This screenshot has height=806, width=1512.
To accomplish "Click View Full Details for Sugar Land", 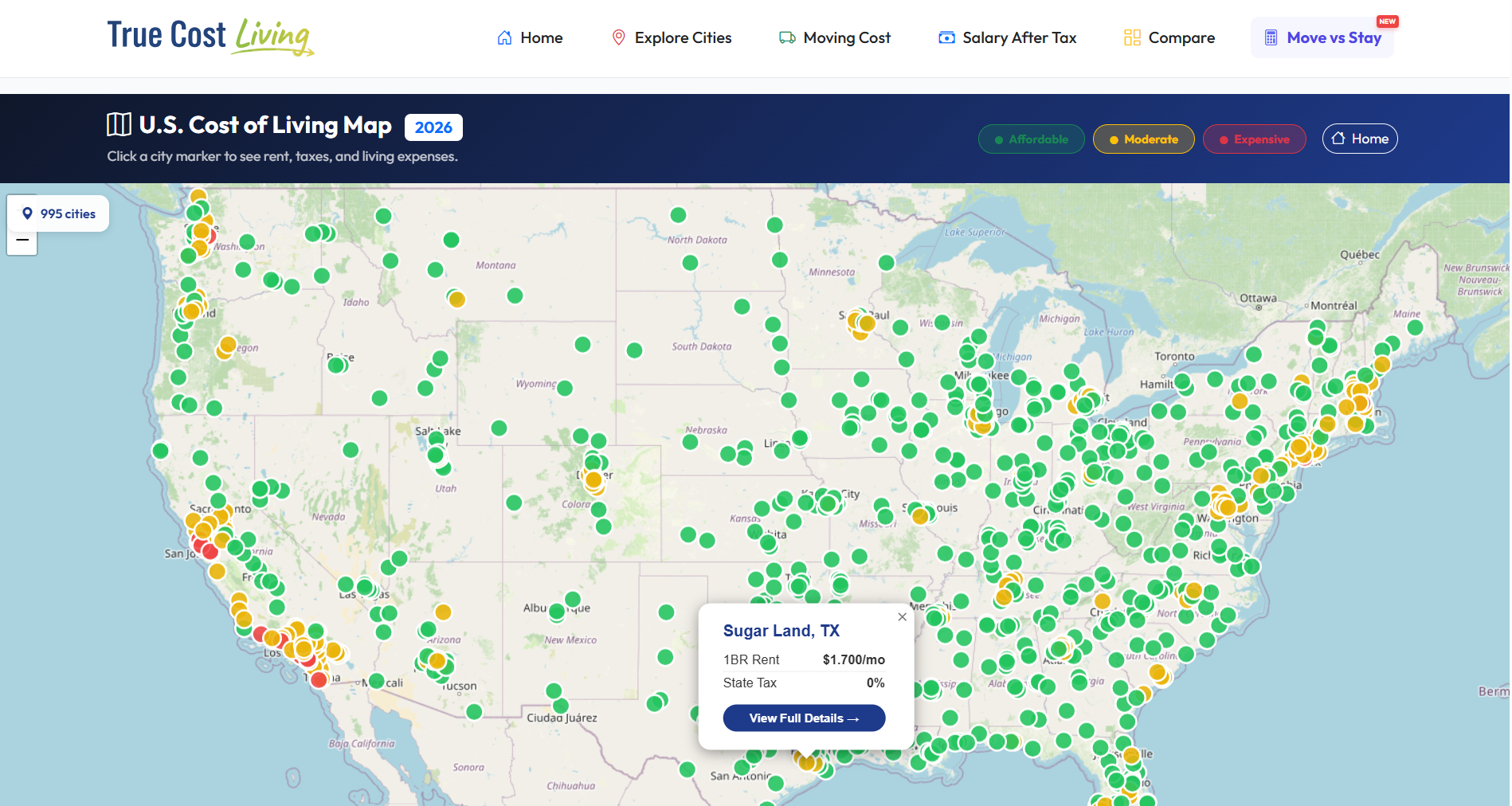I will tap(804, 718).
